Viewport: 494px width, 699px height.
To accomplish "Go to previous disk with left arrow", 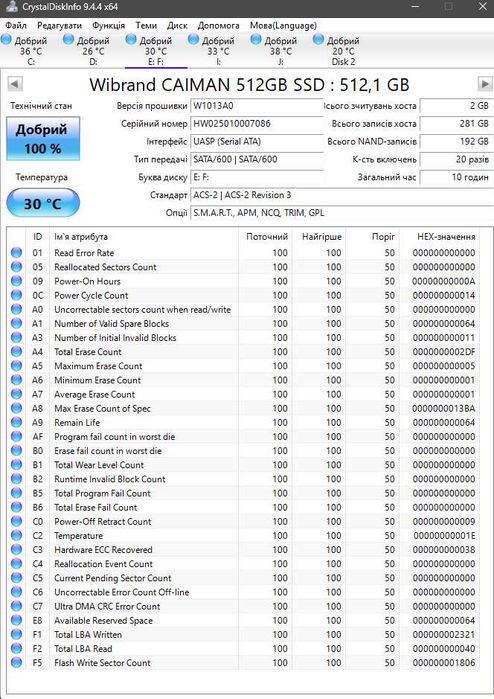I will [x=15, y=84].
